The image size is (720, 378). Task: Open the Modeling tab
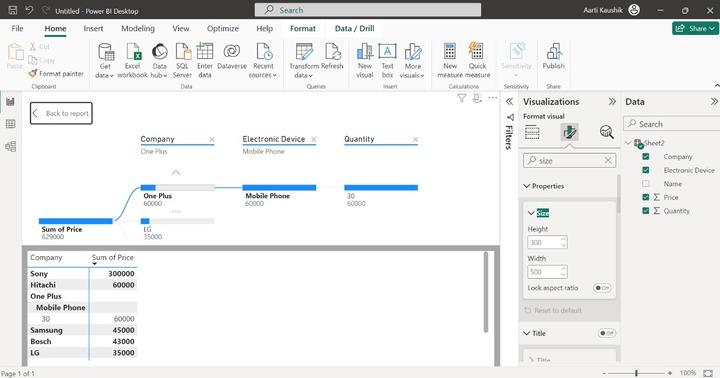[138, 28]
